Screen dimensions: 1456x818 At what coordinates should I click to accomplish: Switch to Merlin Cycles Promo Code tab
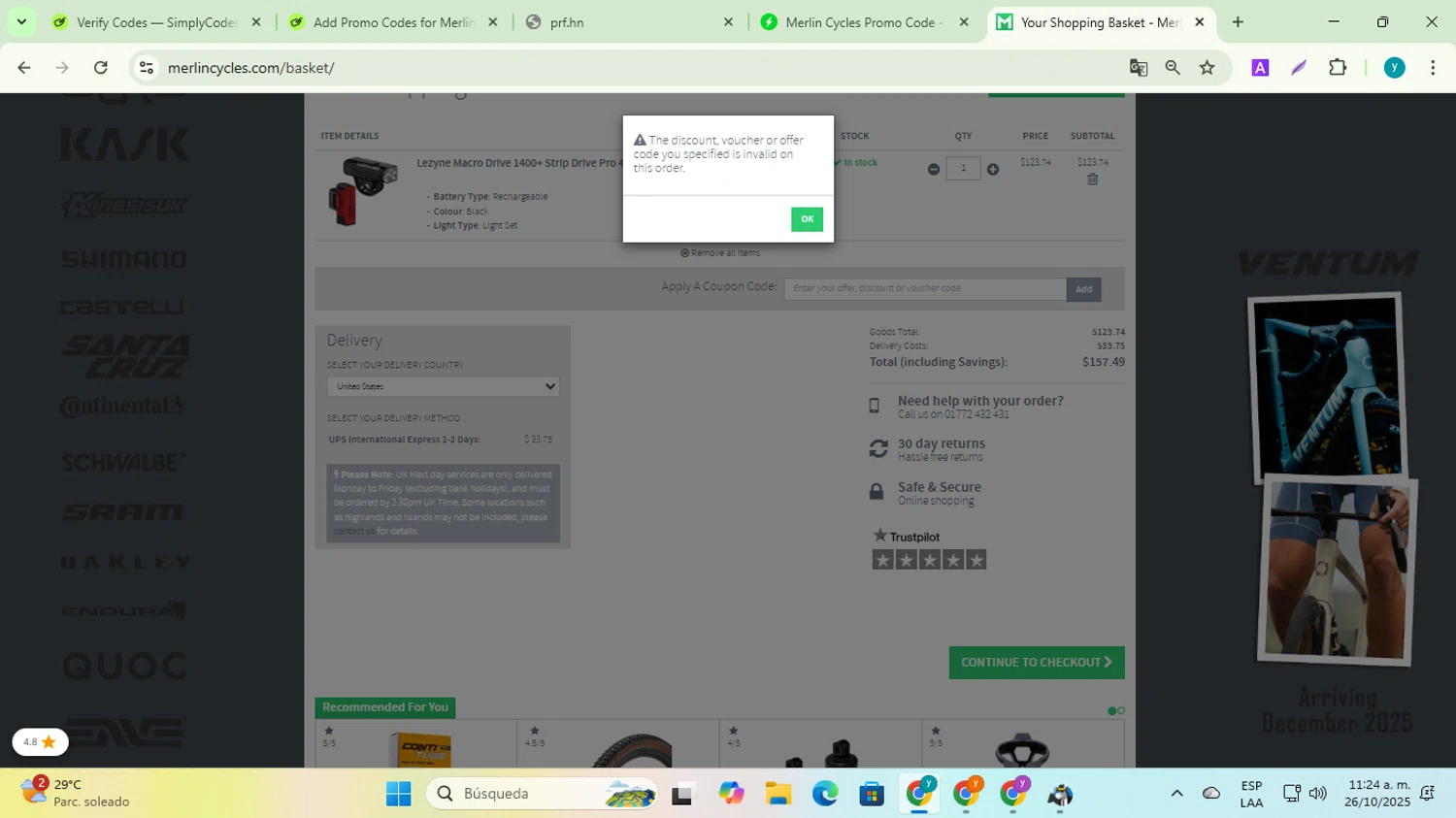click(x=866, y=22)
